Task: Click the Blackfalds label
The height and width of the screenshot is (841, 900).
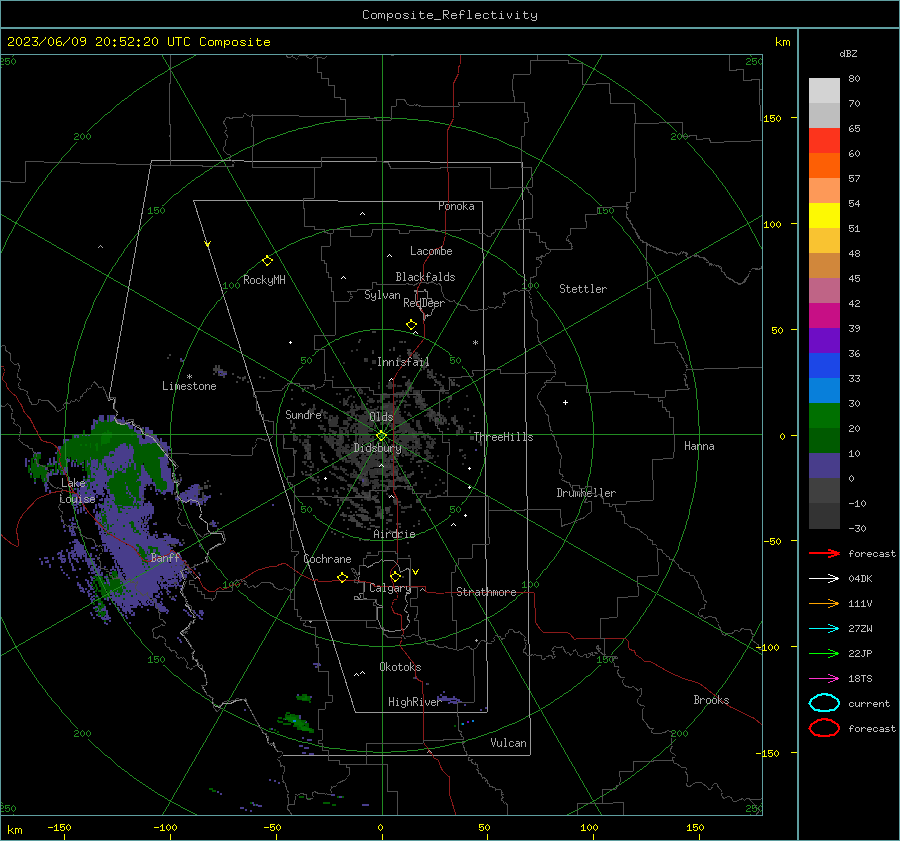Action: coord(425,277)
